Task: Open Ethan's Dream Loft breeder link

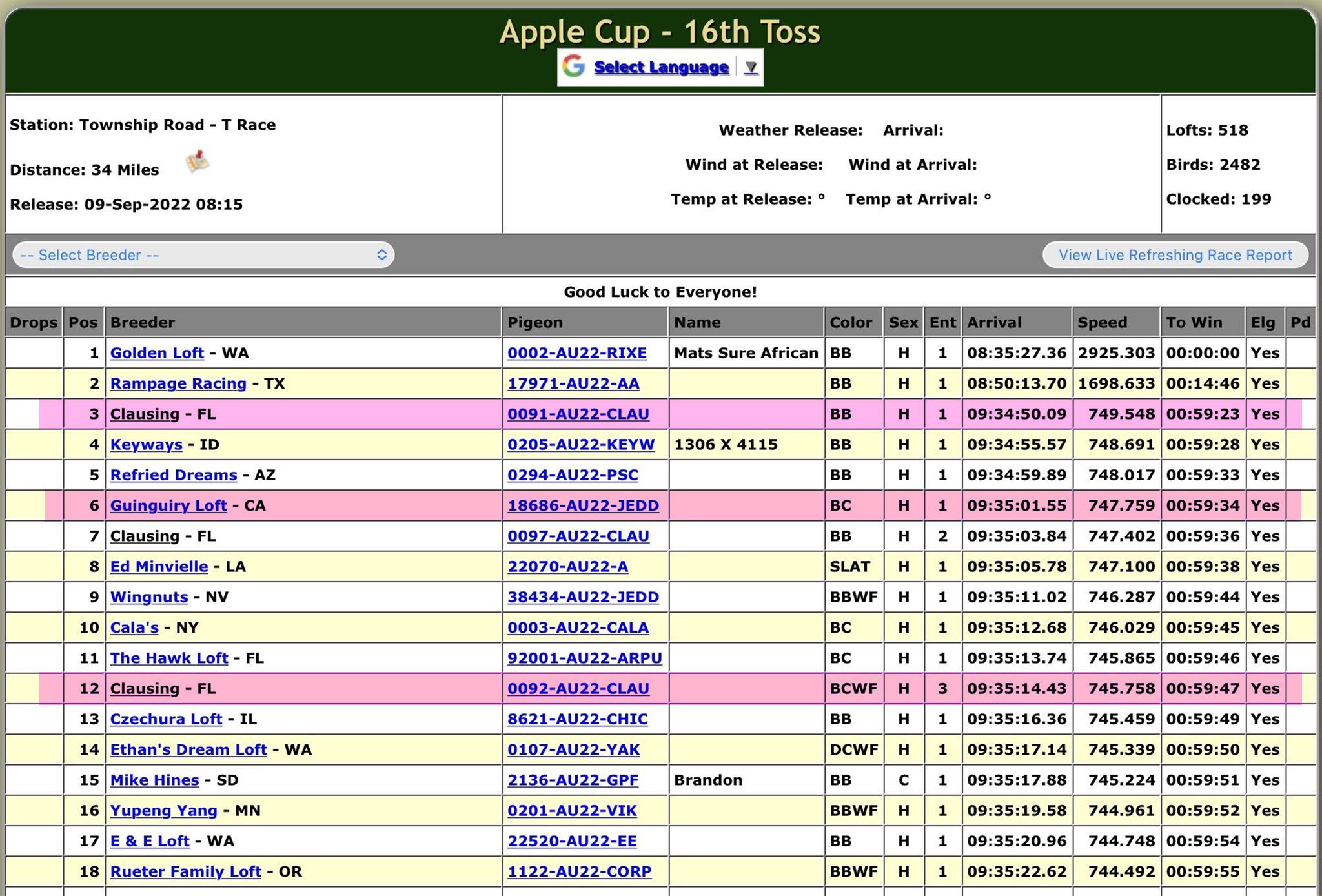Action: pos(188,749)
